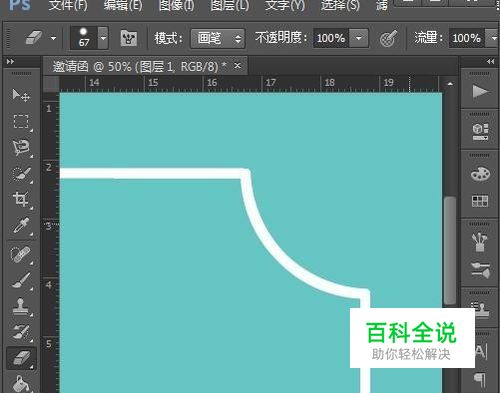Open the Swatches grid panel icon

[x=480, y=201]
